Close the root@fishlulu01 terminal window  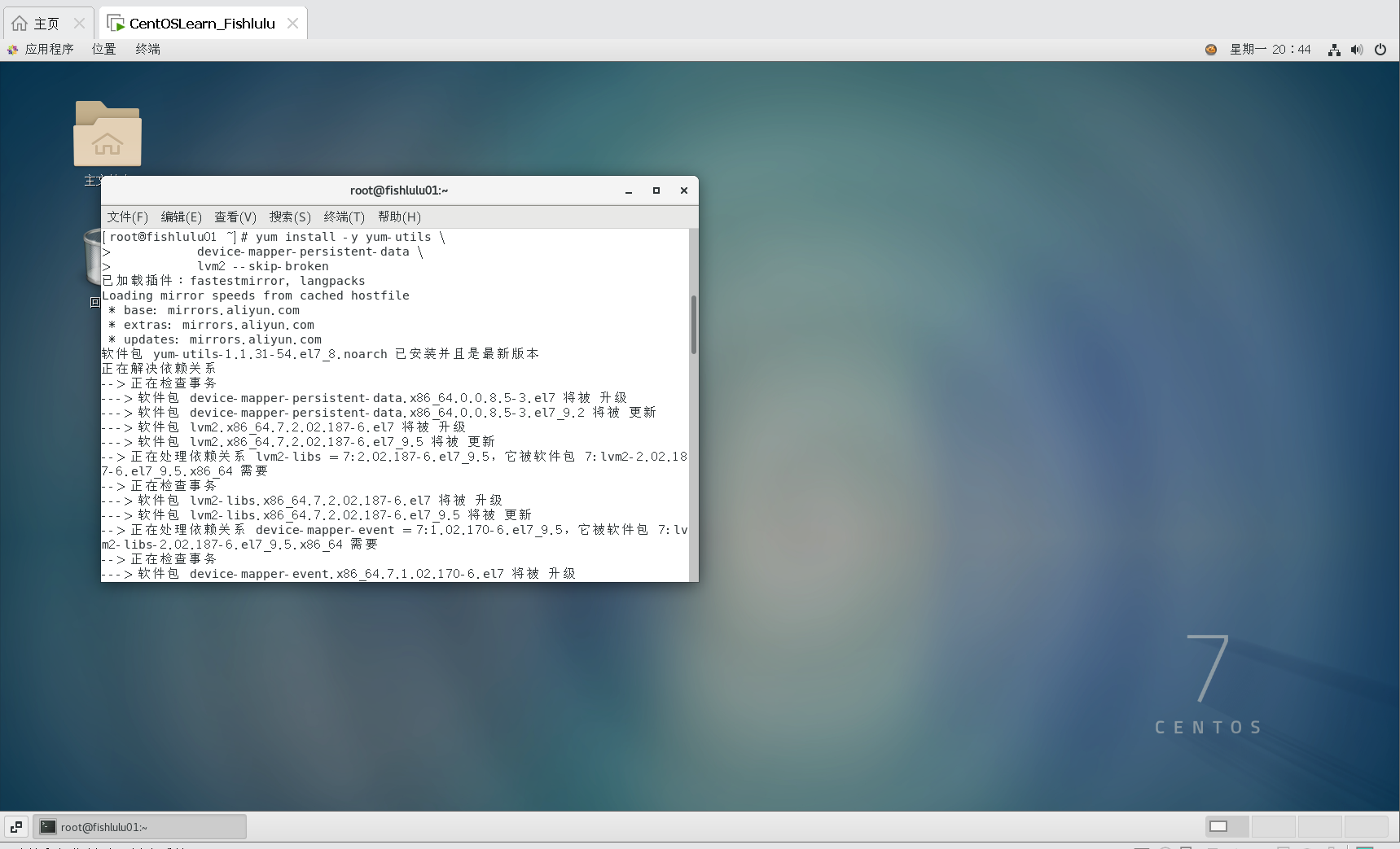click(x=684, y=190)
